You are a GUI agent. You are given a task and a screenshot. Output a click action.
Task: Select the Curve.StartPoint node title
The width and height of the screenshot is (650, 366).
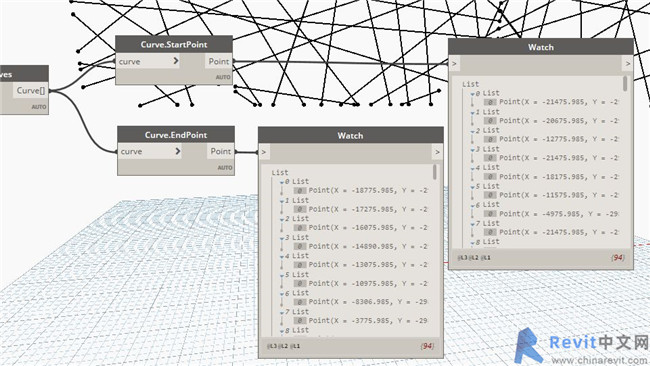pos(174,44)
